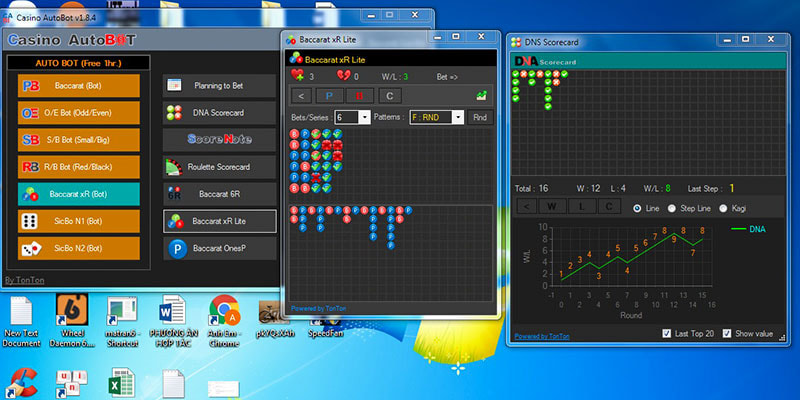Screen dimensions: 800x400
Task: Click Powered by TonTon in DNS Scorecard
Action: (542, 336)
